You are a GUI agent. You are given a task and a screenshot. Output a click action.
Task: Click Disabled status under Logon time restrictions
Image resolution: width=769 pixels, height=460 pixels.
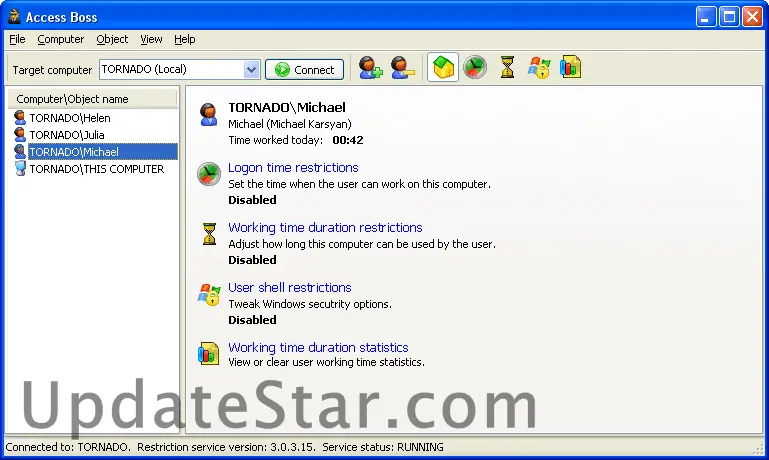tap(252, 200)
